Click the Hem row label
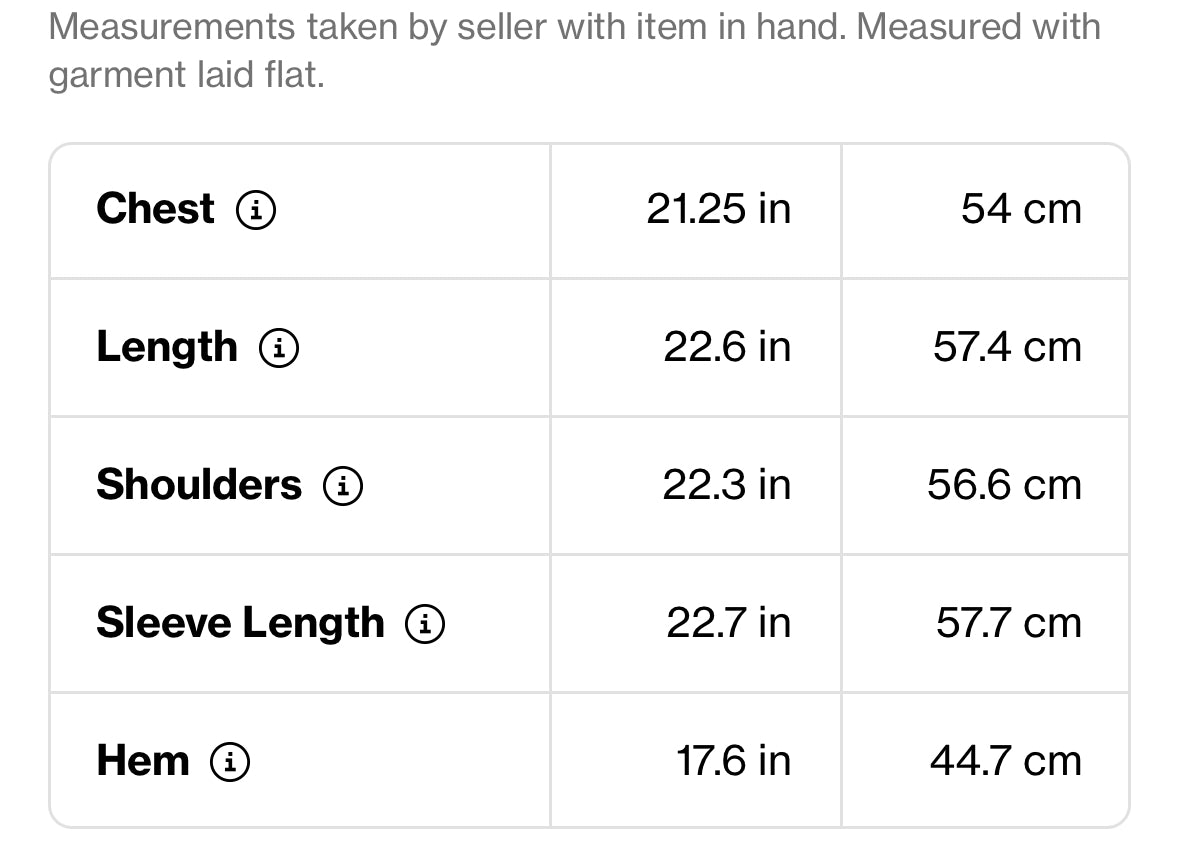The image size is (1179, 861). [x=142, y=761]
